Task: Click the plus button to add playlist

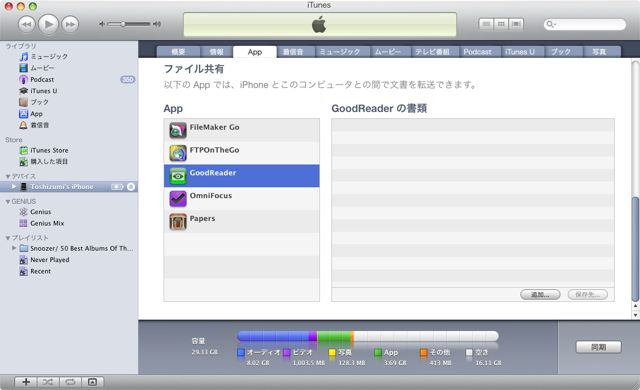Action: tap(26, 382)
